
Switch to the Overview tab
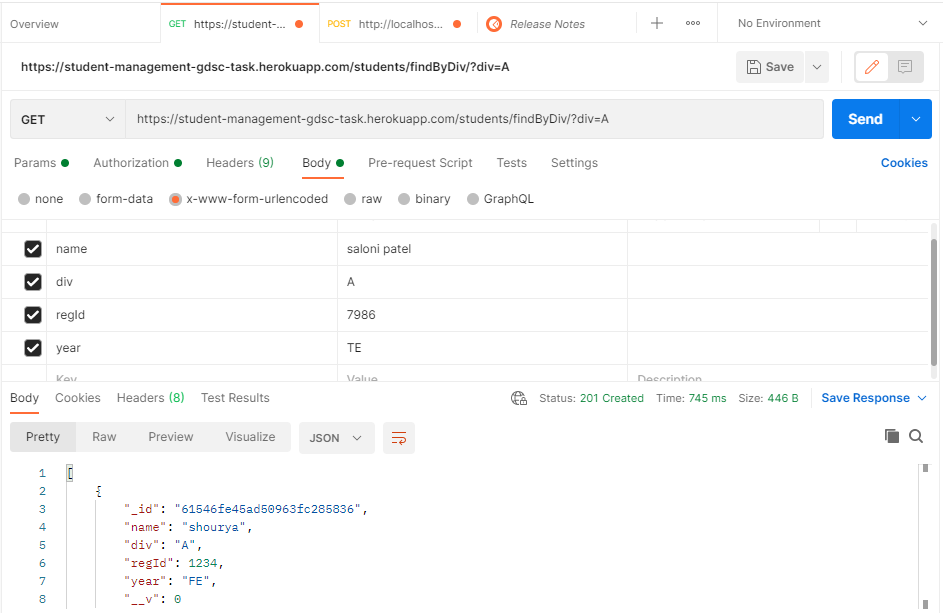[x=34, y=24]
